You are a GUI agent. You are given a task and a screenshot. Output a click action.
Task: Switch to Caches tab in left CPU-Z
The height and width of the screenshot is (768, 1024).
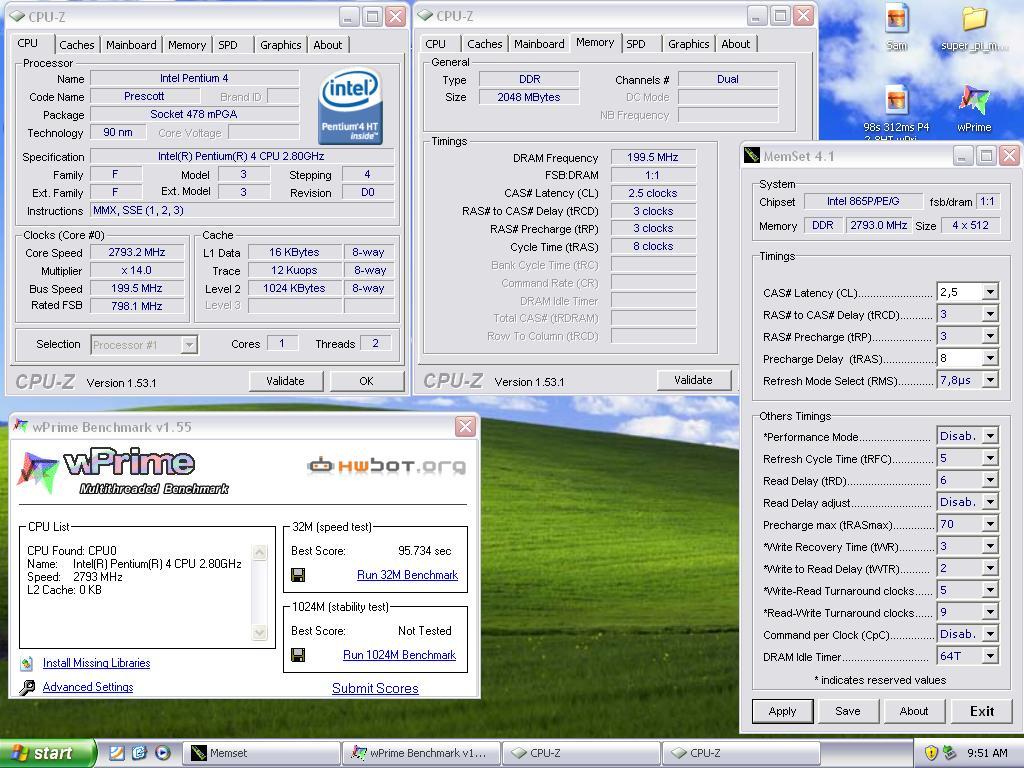coord(76,45)
